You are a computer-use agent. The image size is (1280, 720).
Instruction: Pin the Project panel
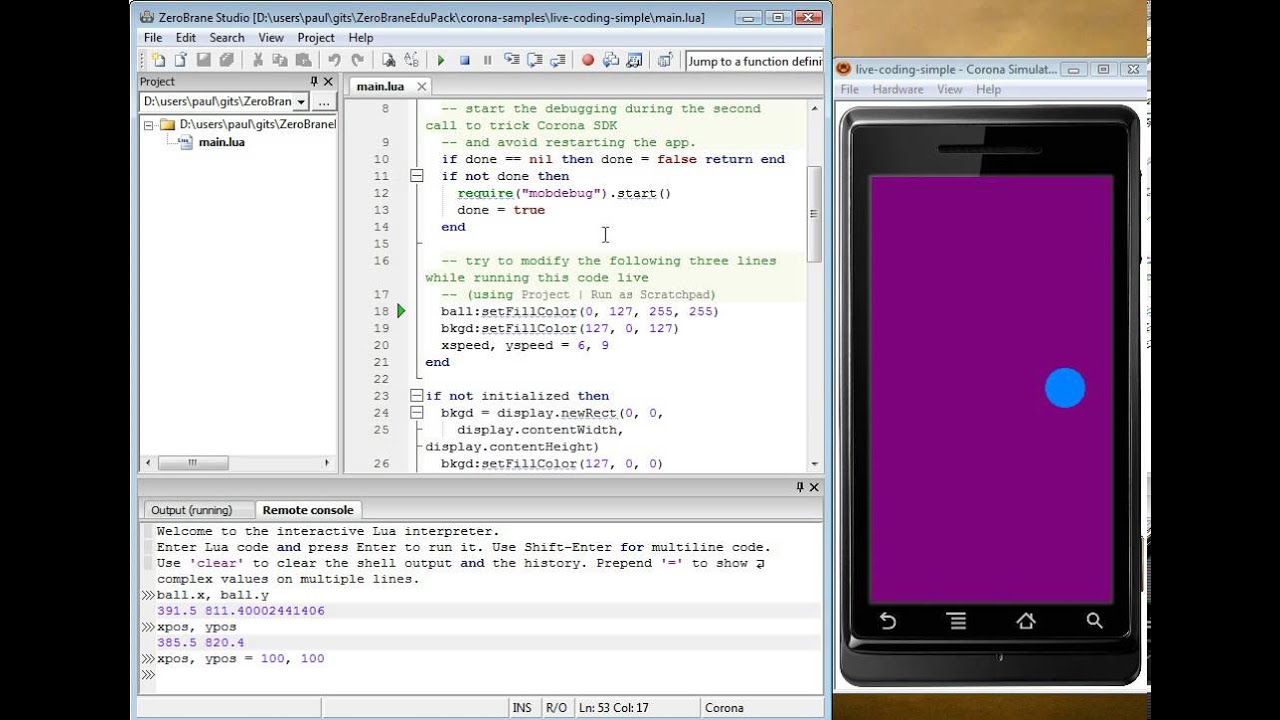(314, 82)
